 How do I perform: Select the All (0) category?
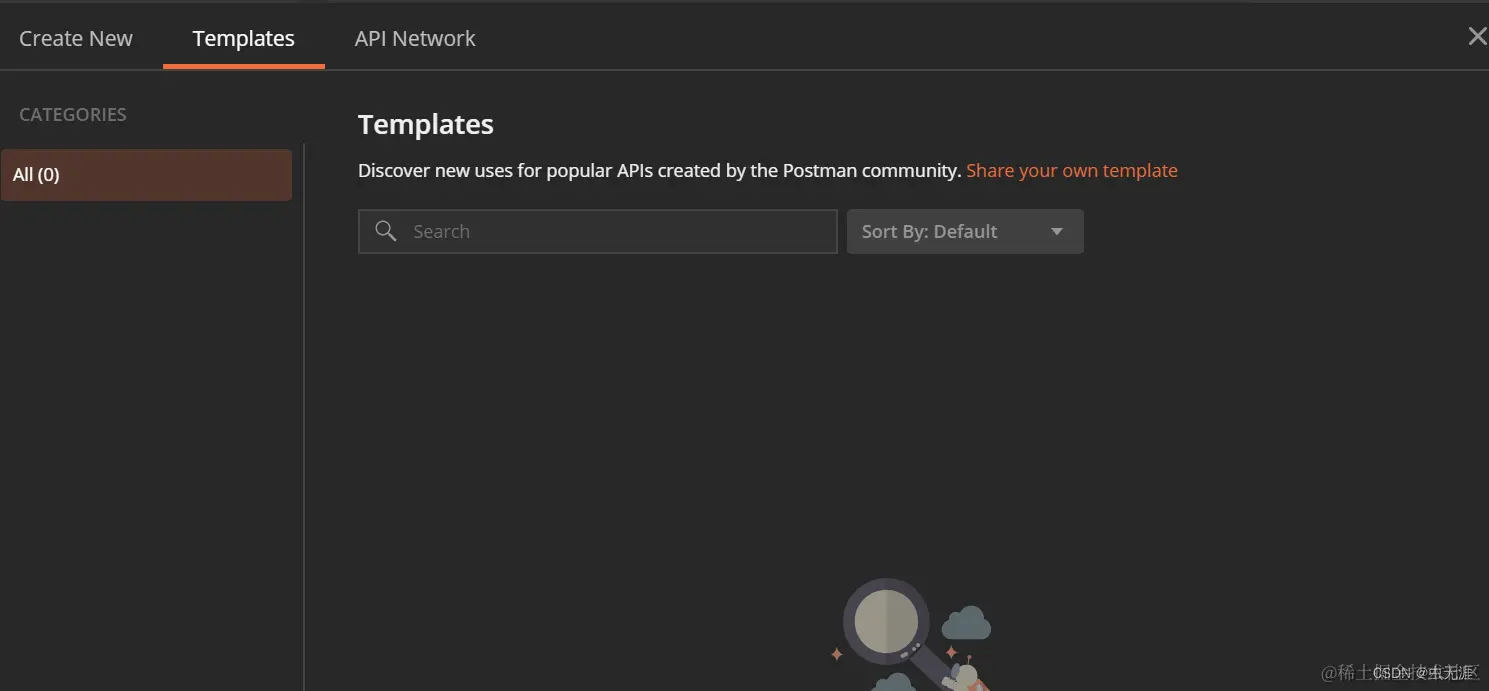[146, 175]
